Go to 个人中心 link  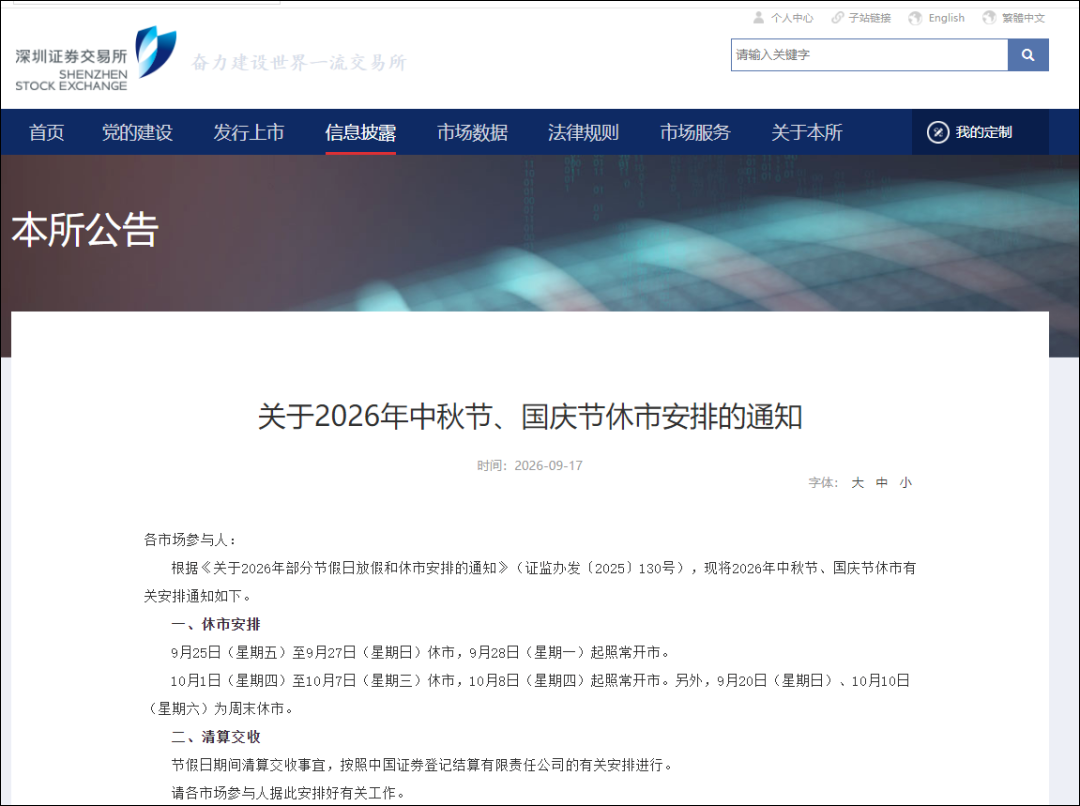tap(792, 18)
